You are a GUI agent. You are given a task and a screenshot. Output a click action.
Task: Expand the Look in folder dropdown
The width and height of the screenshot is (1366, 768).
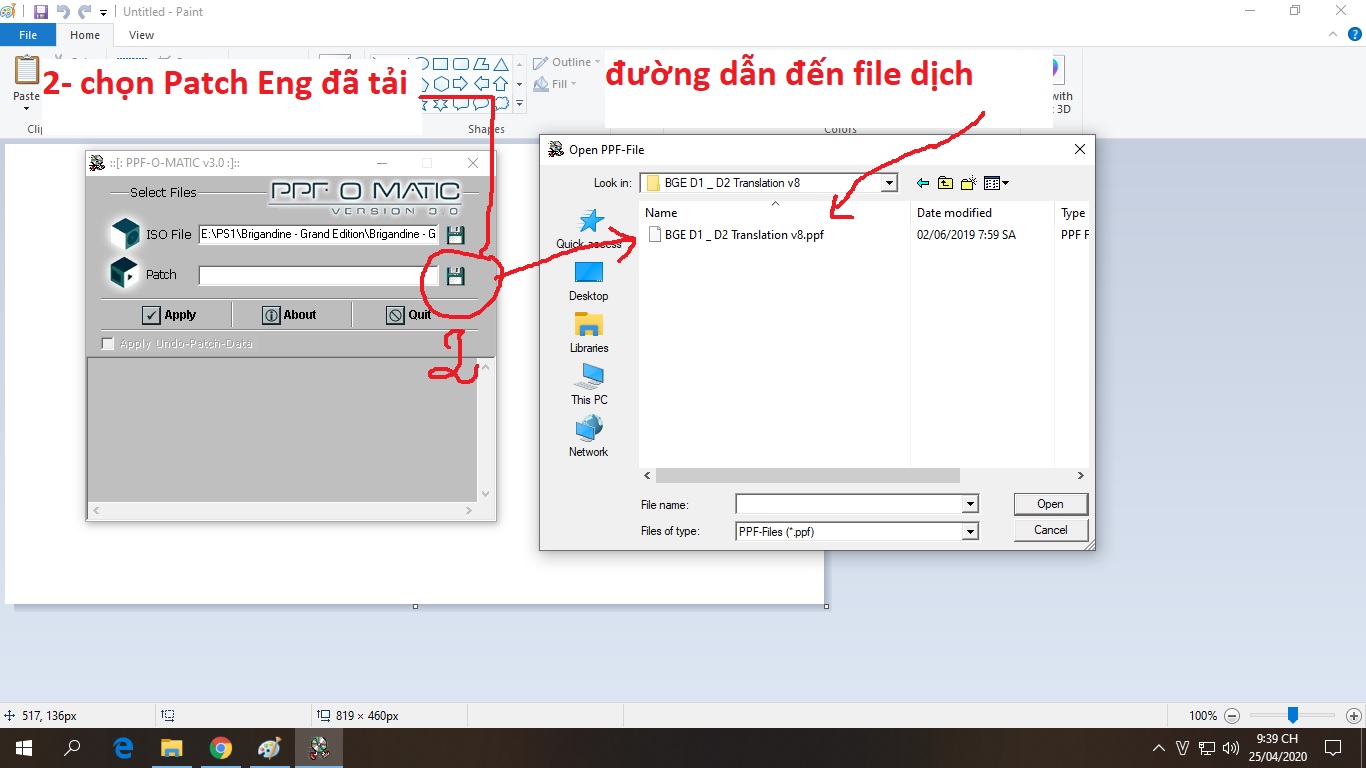tap(889, 183)
